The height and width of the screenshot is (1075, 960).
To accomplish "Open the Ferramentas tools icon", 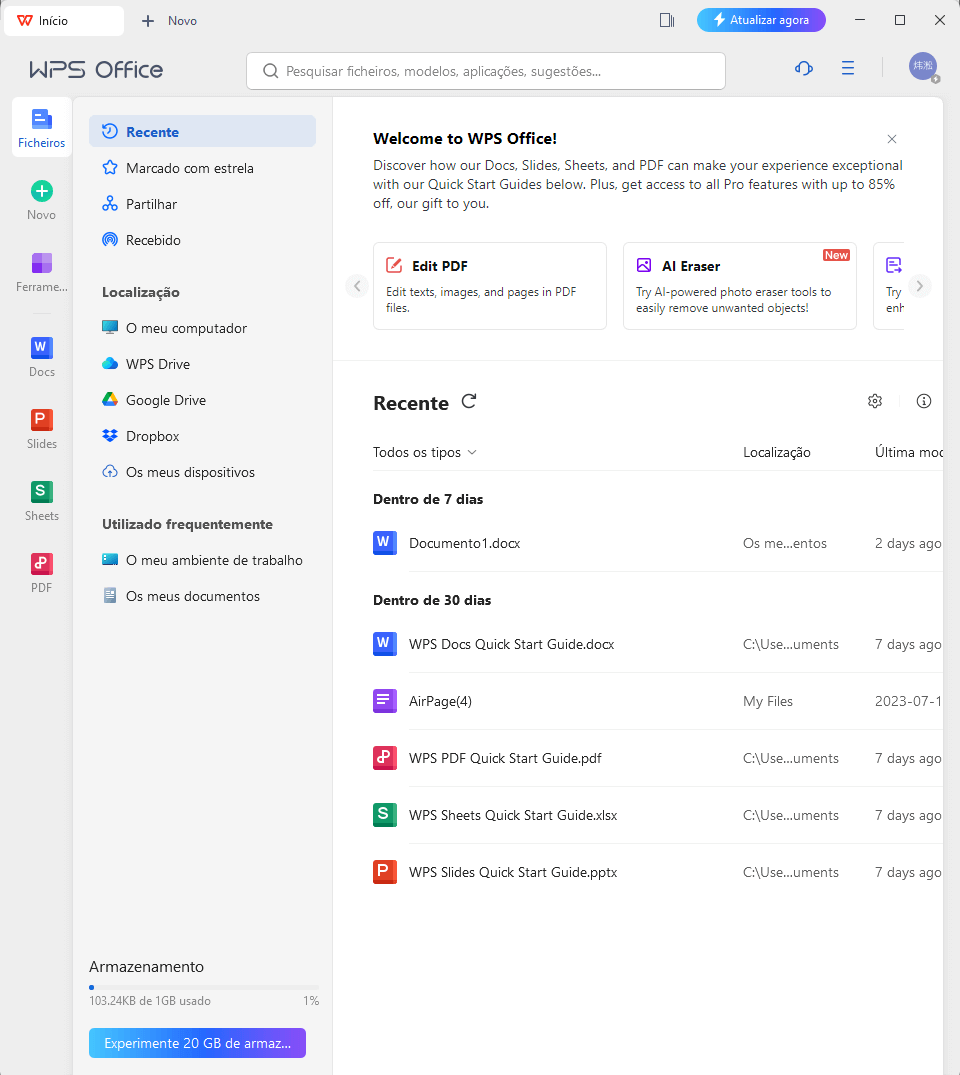I will point(42,263).
